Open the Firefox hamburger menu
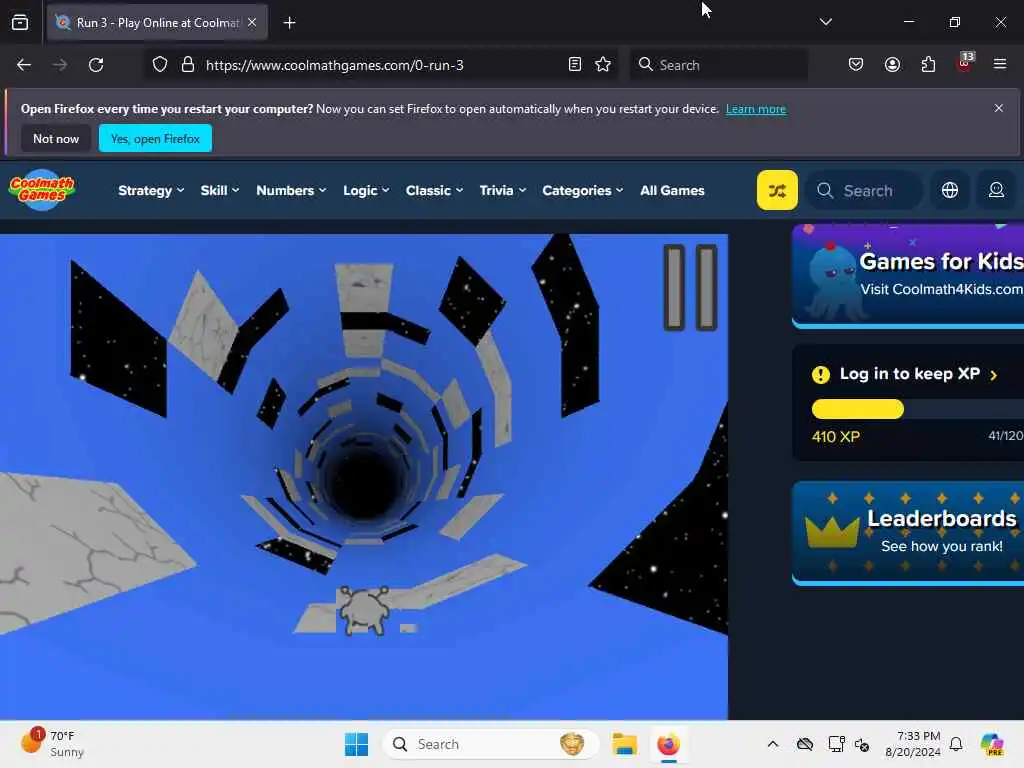This screenshot has height=768, width=1024. point(1000,64)
